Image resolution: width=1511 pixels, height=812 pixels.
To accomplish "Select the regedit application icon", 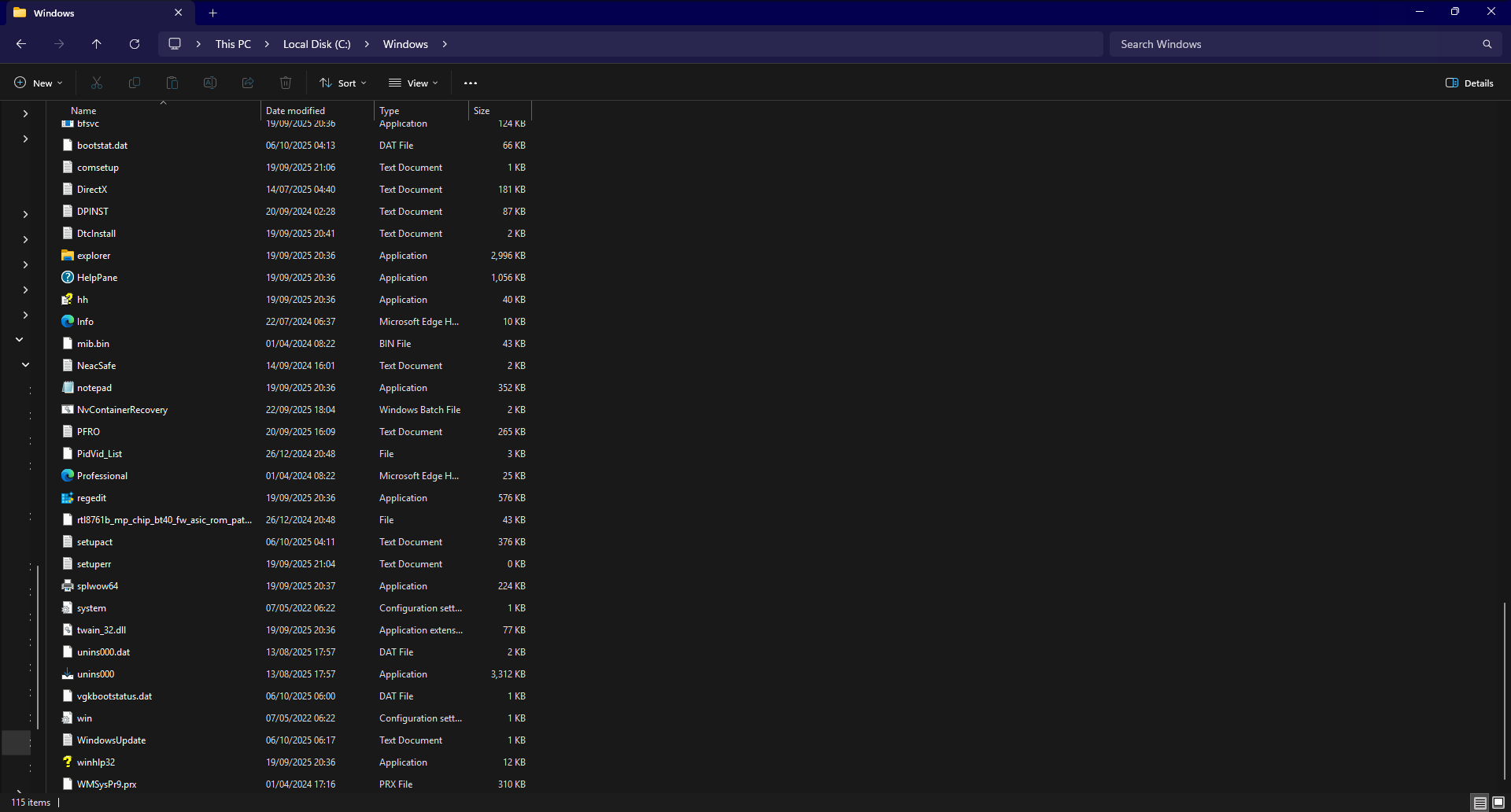I will click(x=68, y=498).
